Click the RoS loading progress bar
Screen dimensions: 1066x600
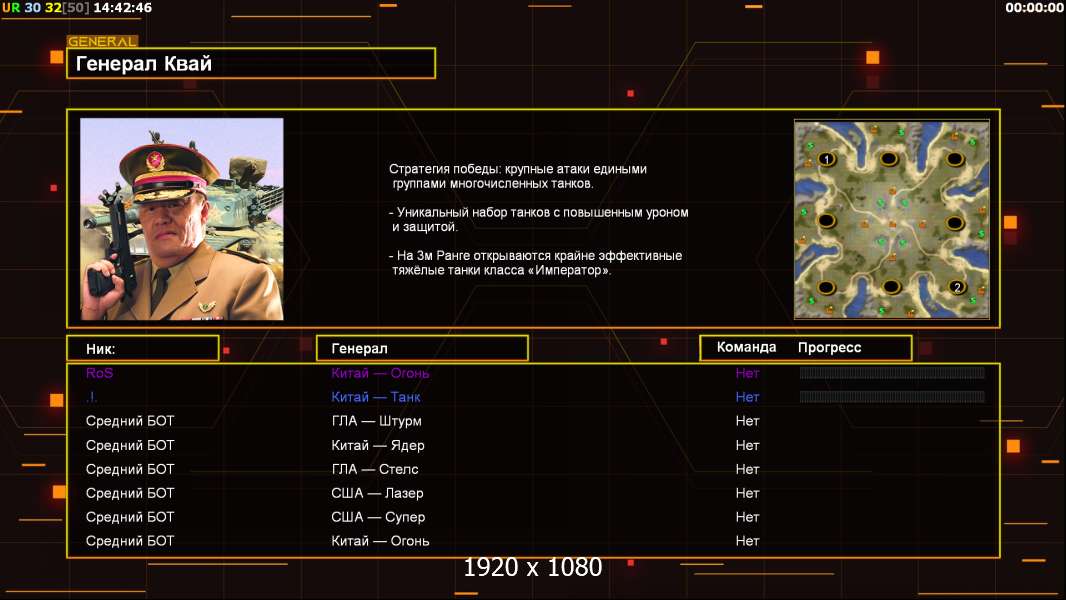(x=892, y=373)
